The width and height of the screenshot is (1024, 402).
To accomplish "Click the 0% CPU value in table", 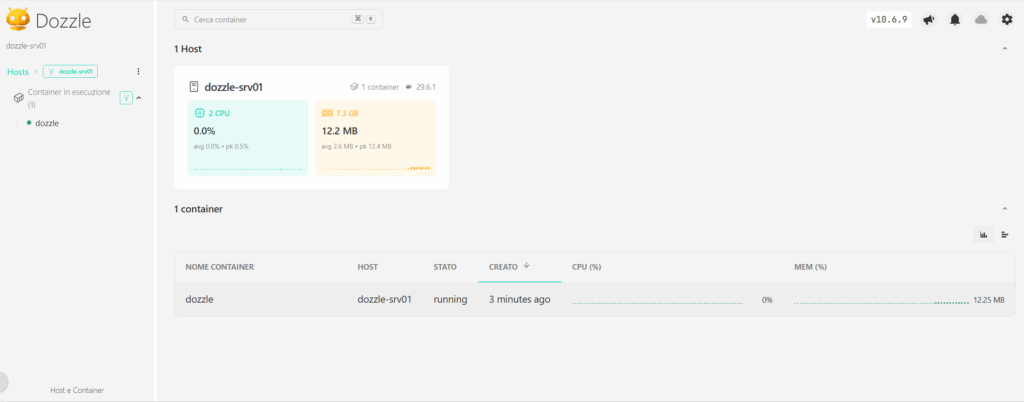I will 767,300.
